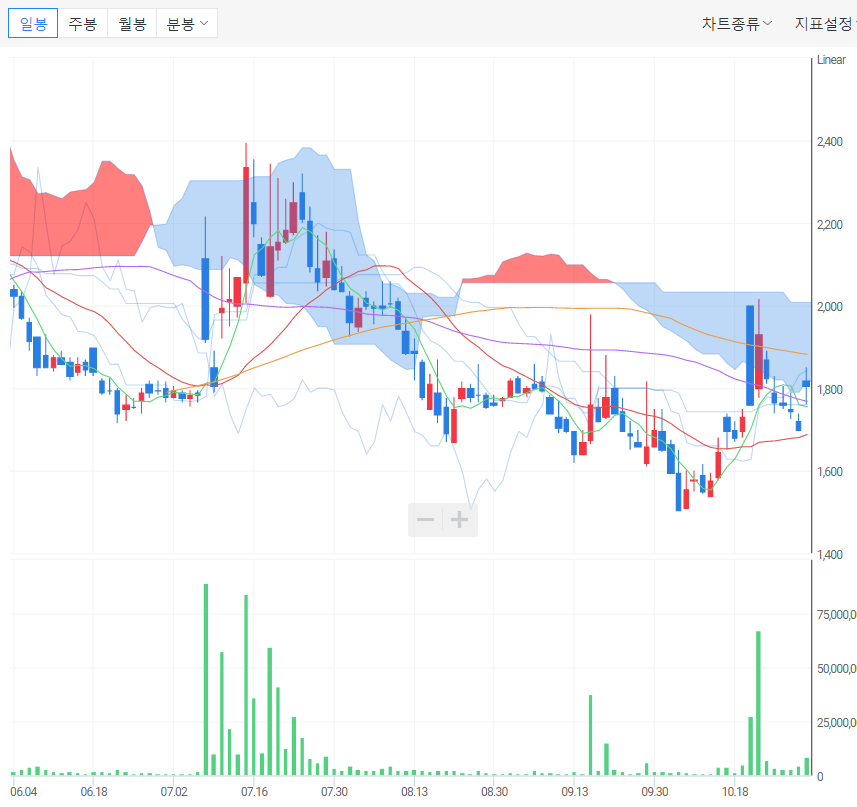Open the 차트종류 chart type dropdown
This screenshot has width=857, height=807.
737,23
